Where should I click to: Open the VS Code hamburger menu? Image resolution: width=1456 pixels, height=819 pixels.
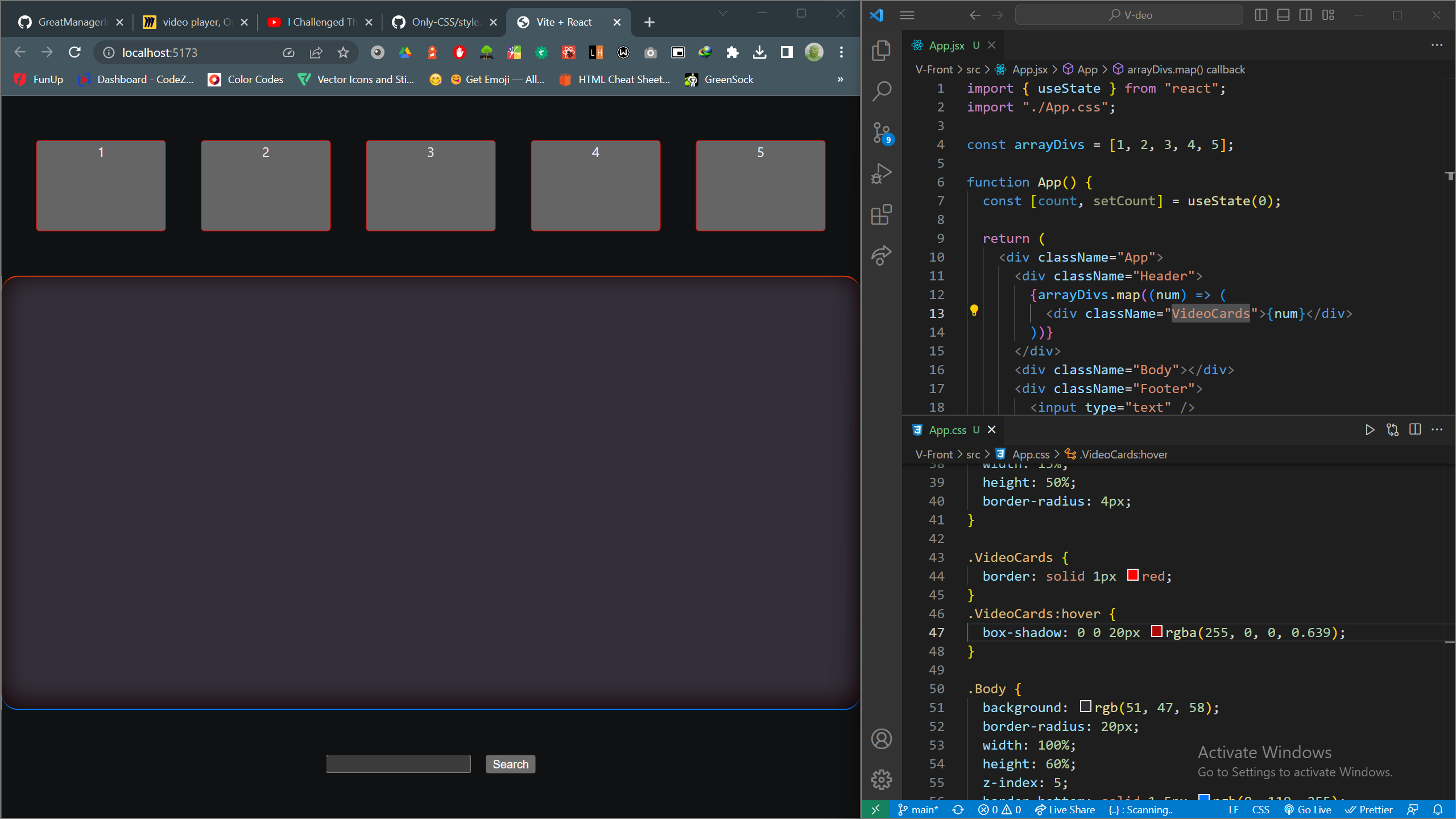(907, 15)
